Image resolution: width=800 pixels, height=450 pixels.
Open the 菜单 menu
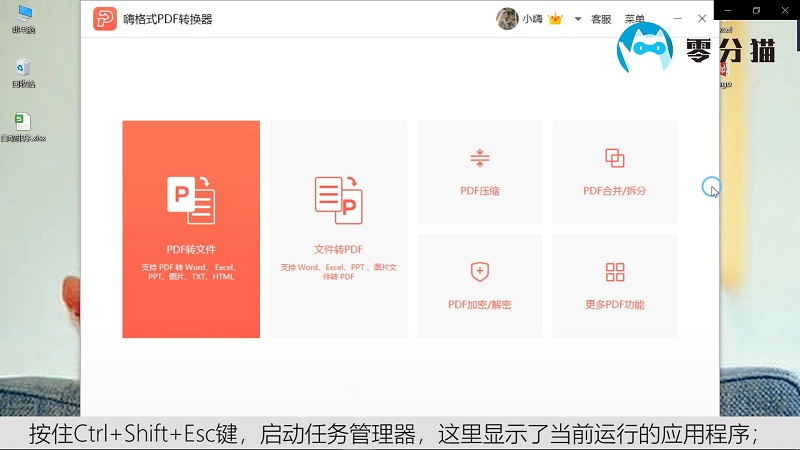pyautogui.click(x=634, y=19)
